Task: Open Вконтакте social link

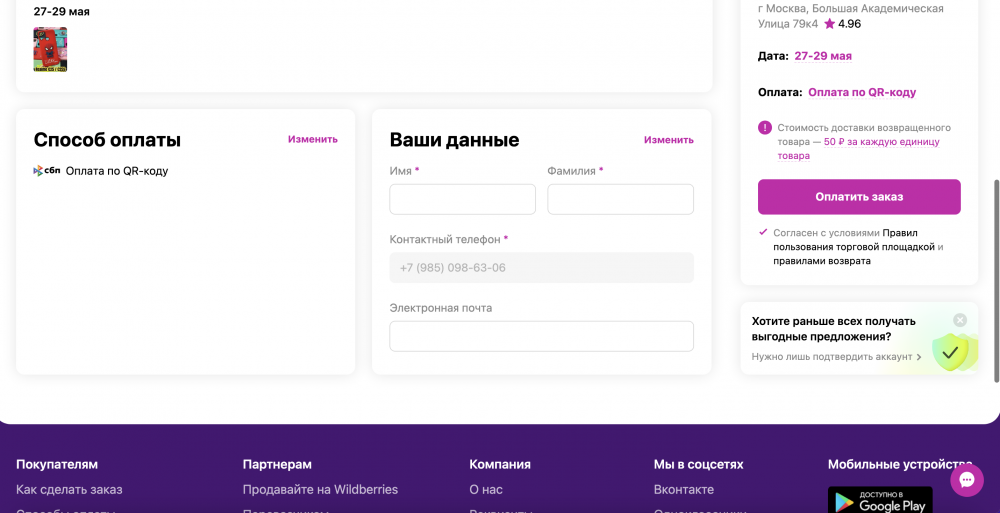Action: click(x=684, y=489)
